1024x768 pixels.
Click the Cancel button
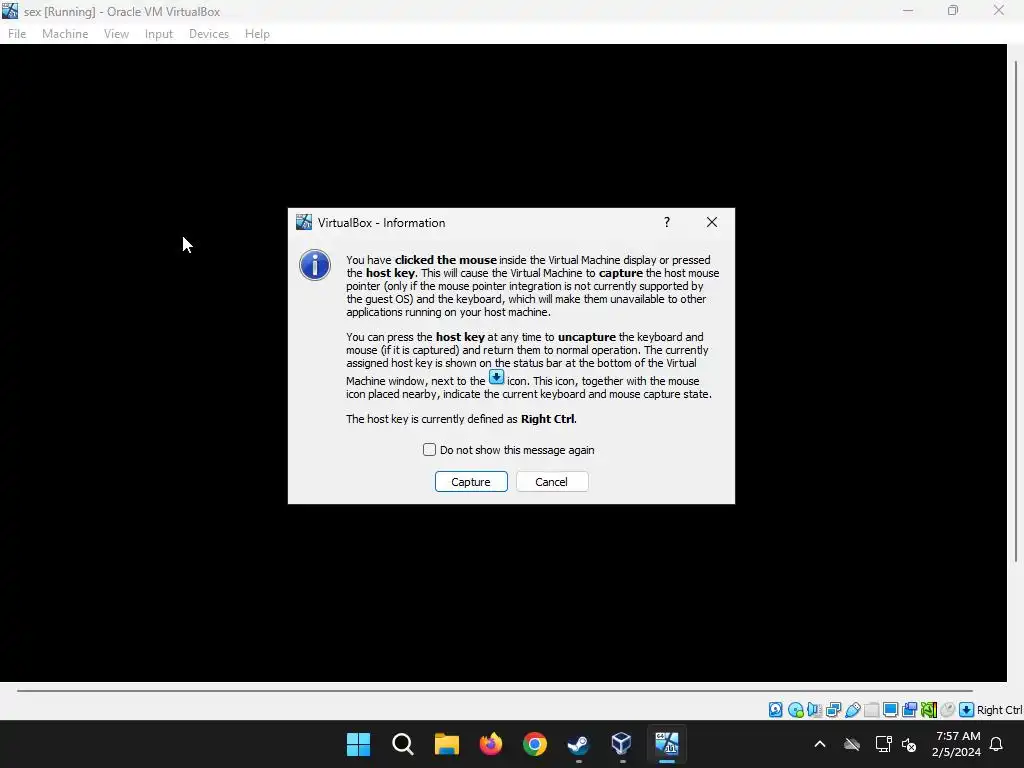click(552, 481)
